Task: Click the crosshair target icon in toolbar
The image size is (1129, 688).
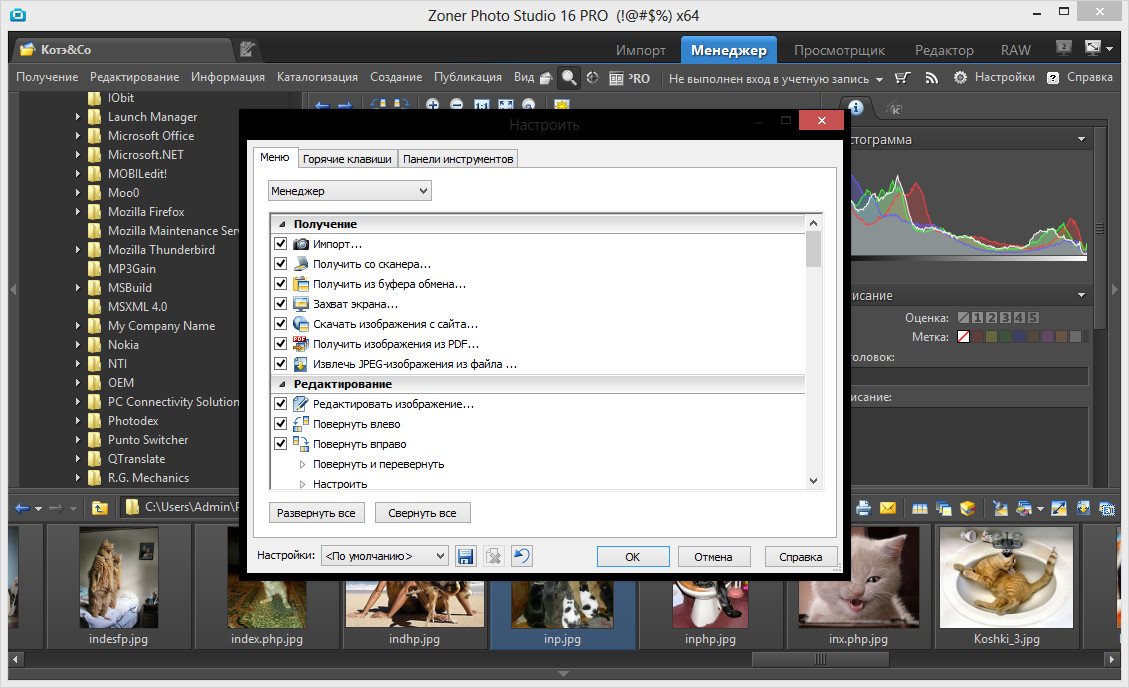Action: 593,78
